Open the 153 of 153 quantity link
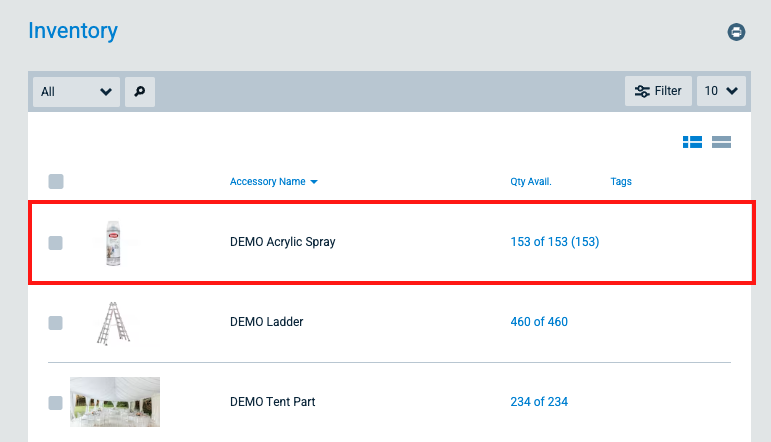This screenshot has height=442, width=771. 554,242
